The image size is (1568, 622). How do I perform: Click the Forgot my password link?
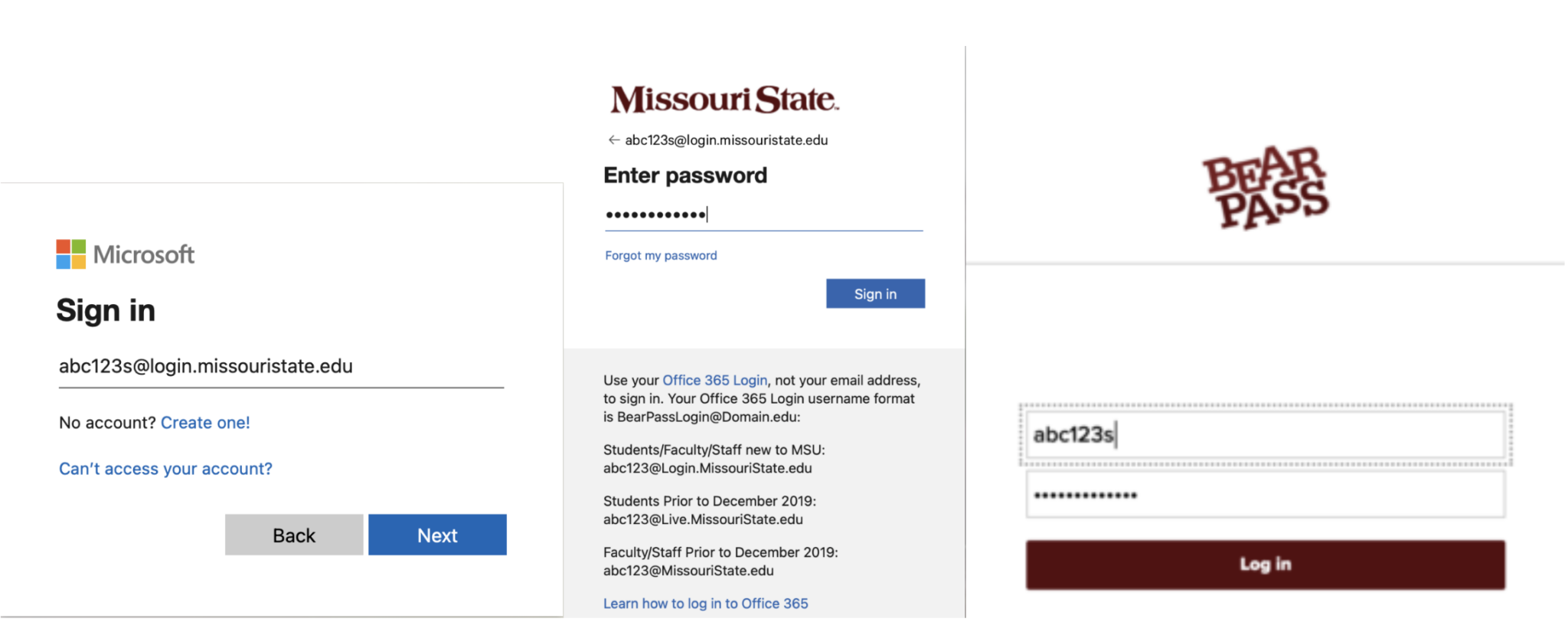pyautogui.click(x=660, y=255)
